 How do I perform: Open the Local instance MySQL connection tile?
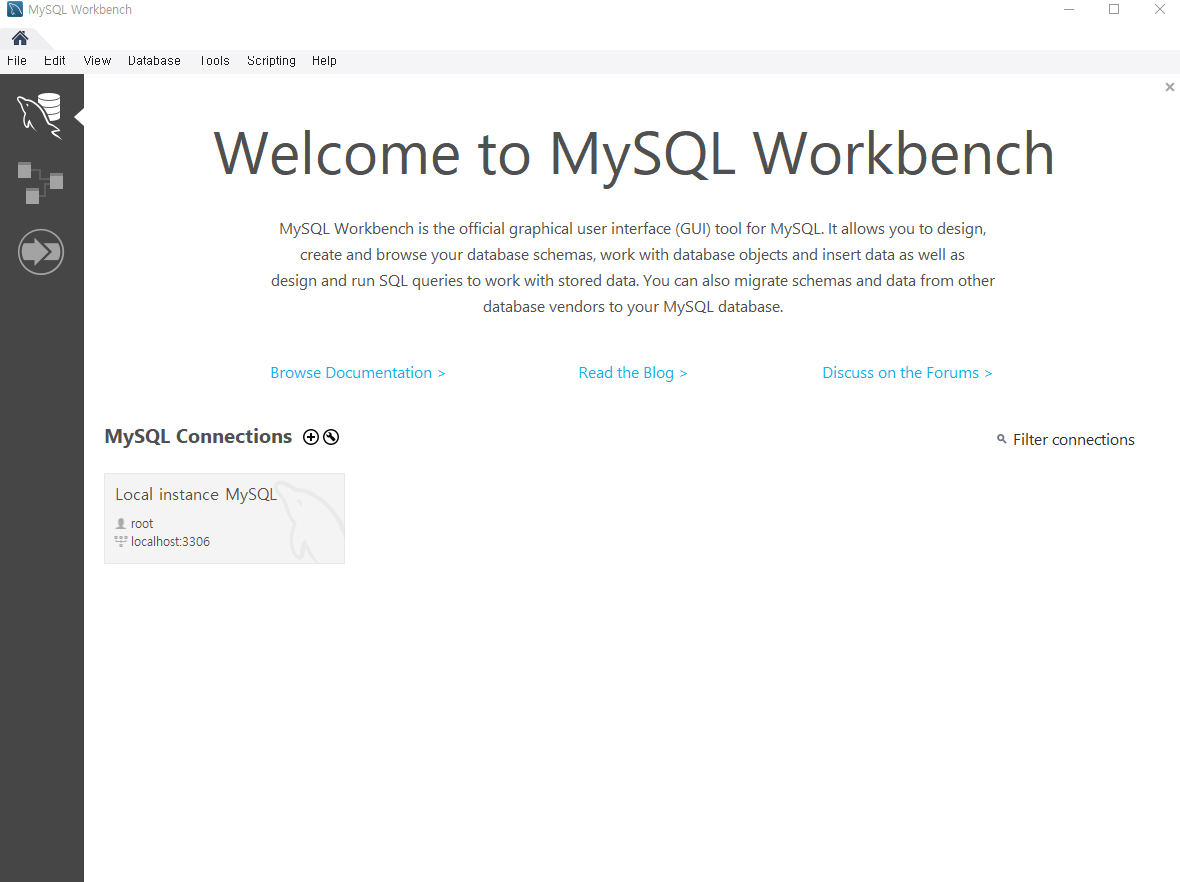(224, 519)
